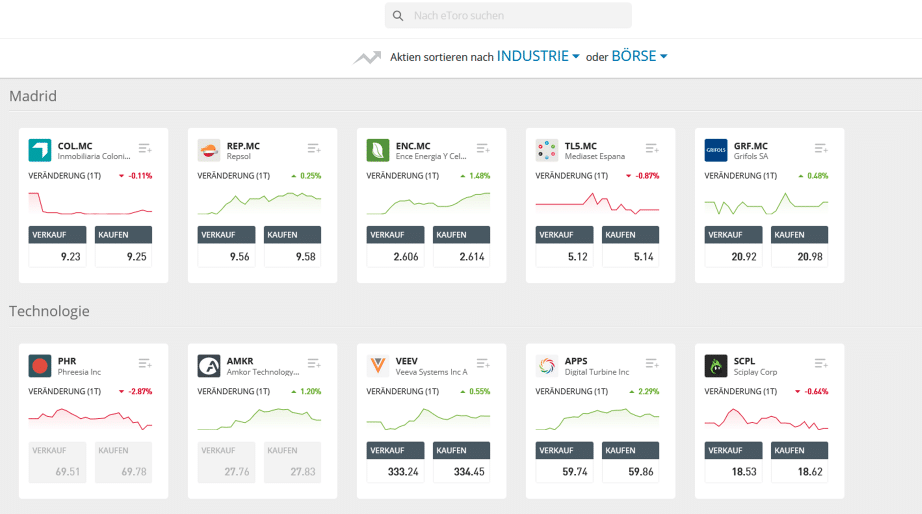This screenshot has width=922, height=514.
Task: Add PHR to watchlist icon
Action: tap(145, 364)
